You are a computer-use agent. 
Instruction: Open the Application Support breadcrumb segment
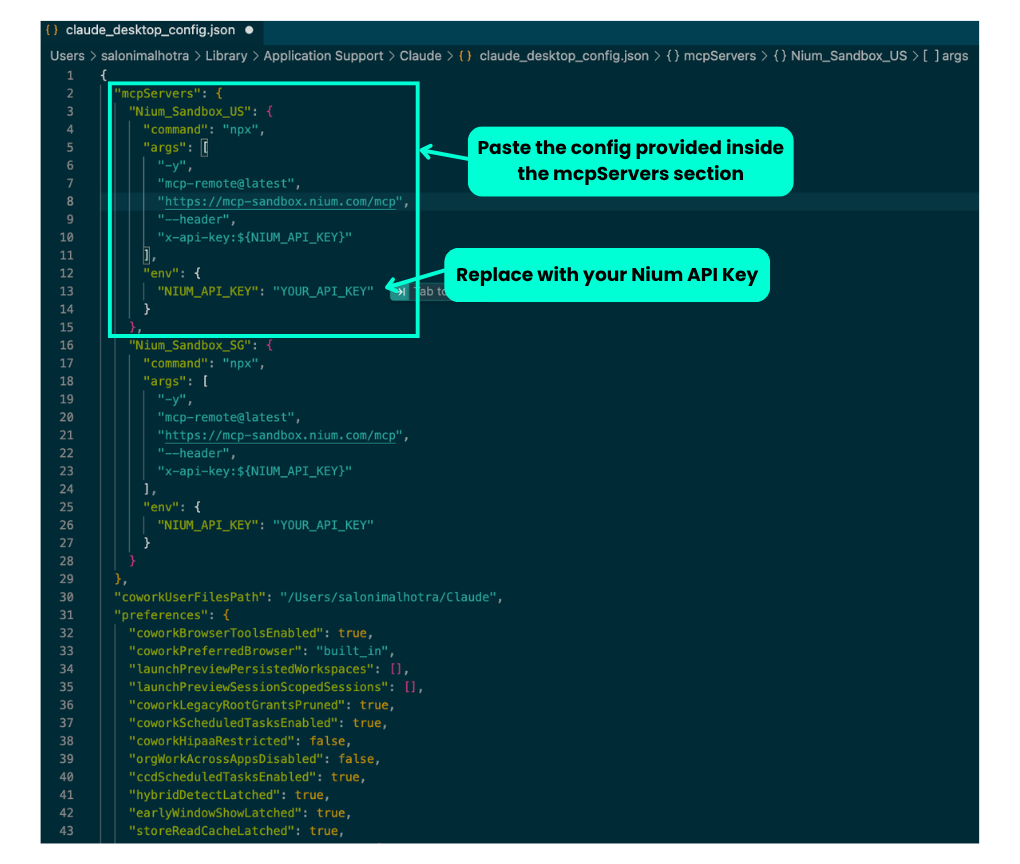[323, 56]
